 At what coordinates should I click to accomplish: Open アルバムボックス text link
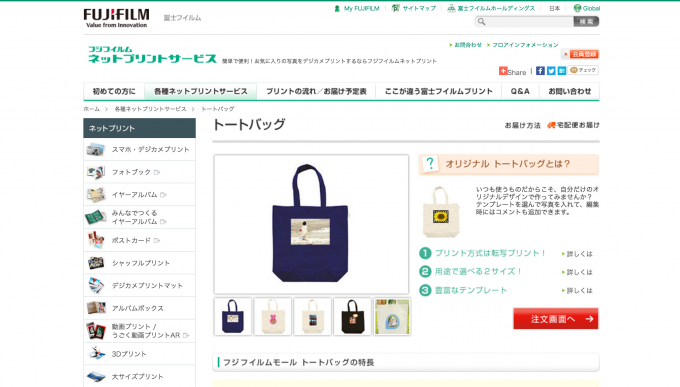coord(138,308)
